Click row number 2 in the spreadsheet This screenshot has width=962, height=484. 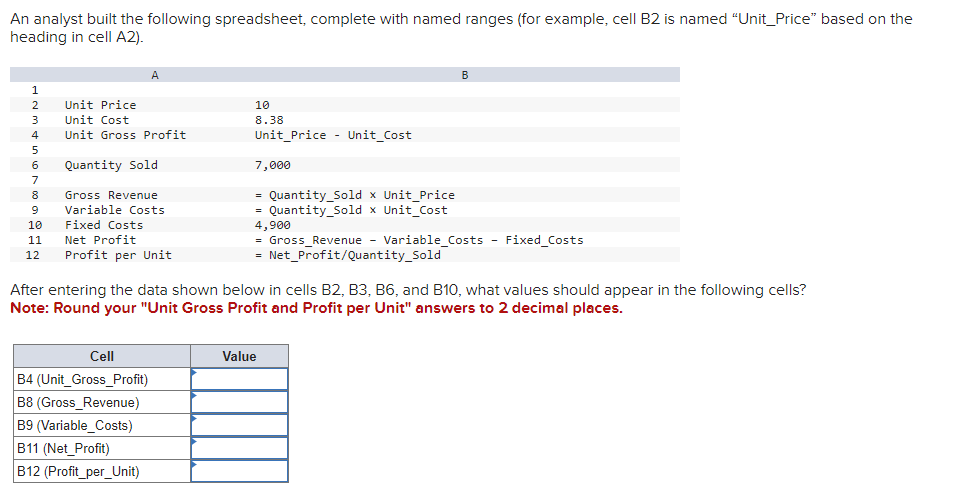pos(35,105)
